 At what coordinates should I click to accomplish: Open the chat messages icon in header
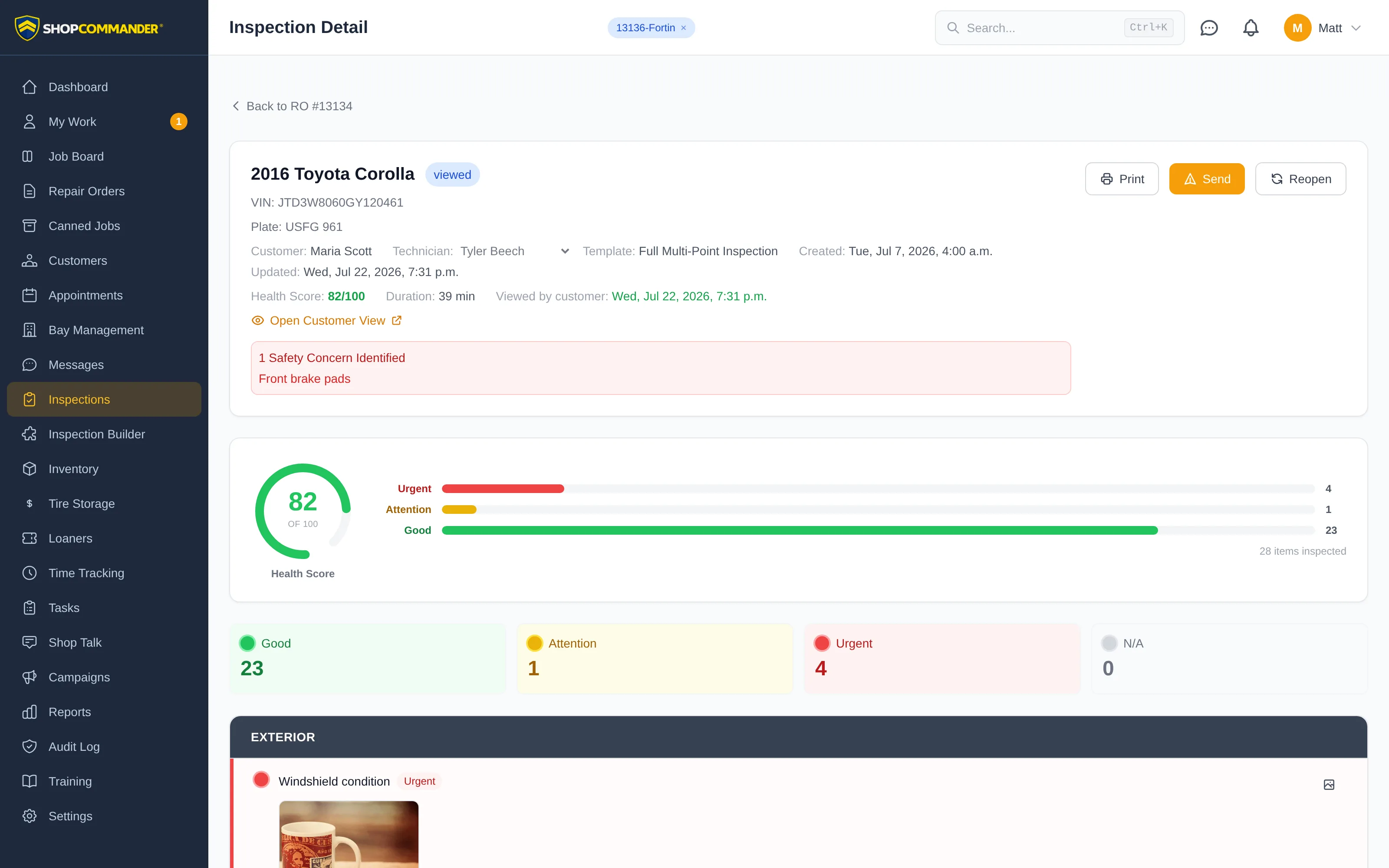click(1209, 27)
